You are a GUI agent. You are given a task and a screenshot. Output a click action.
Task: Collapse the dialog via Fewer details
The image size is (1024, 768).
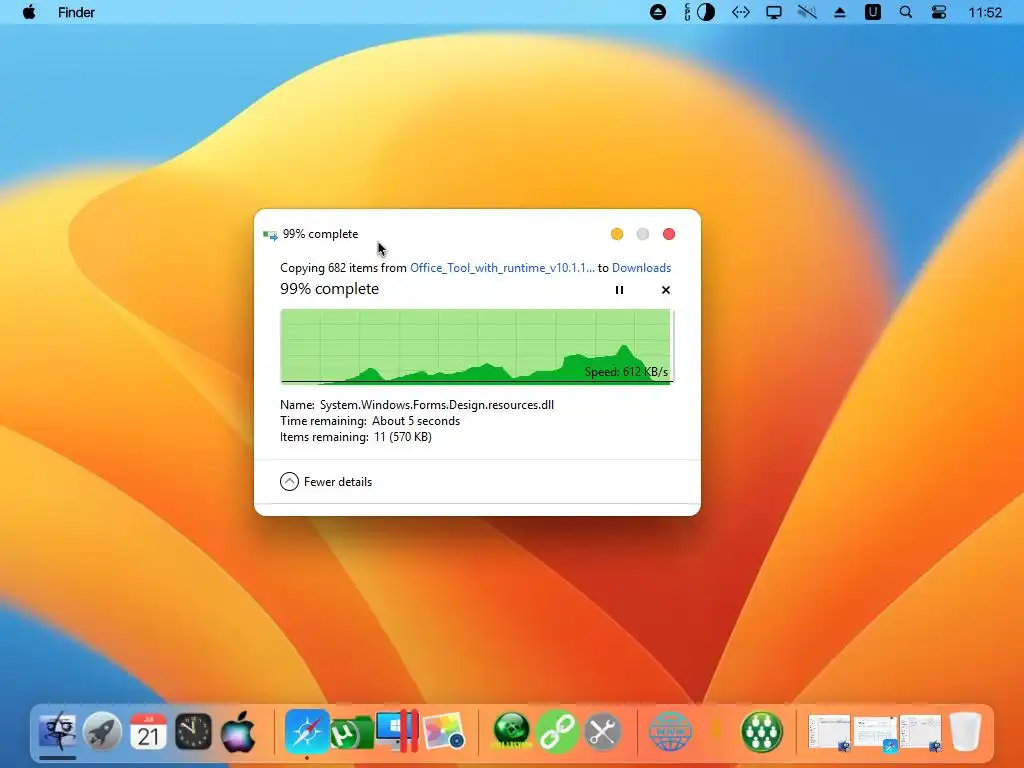coord(326,482)
